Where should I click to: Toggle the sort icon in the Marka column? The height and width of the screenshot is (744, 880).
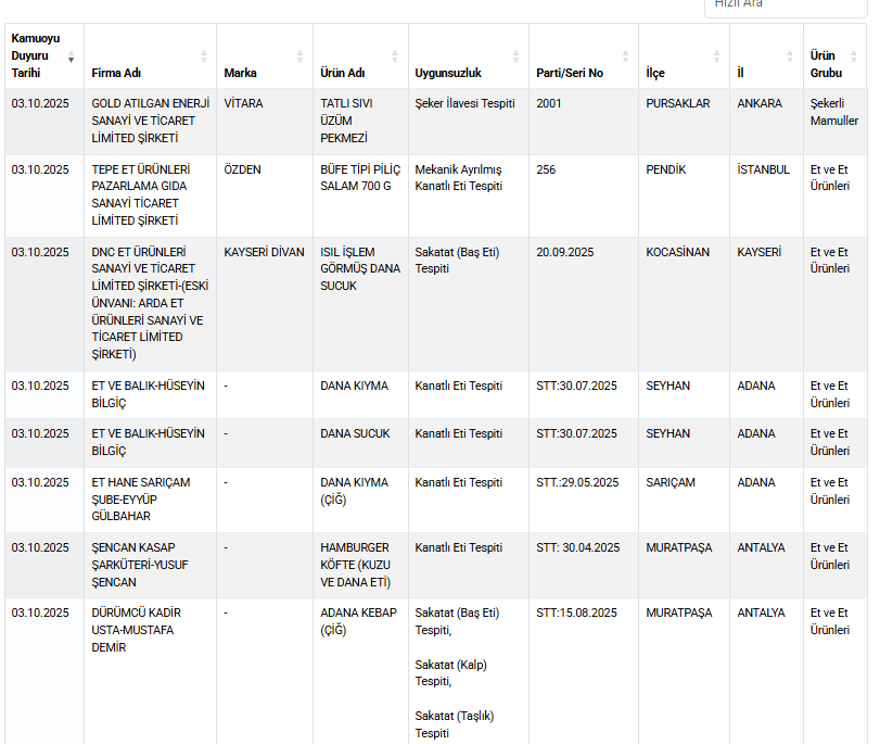coord(301,57)
